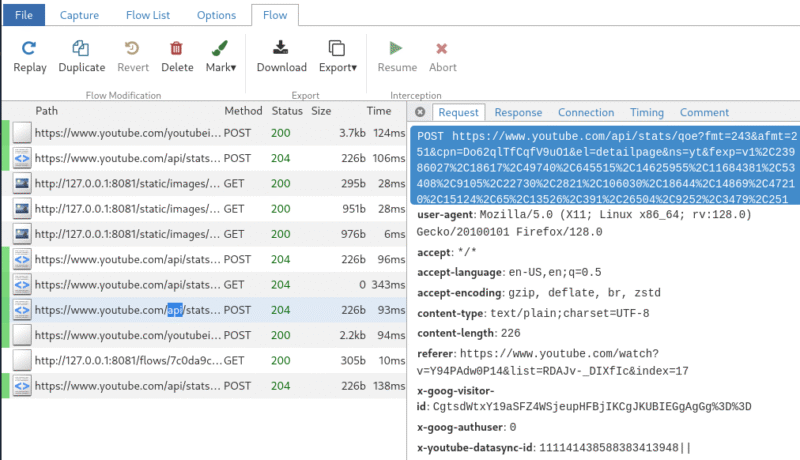Click the blank icon of the 3.7kb flow
Viewport: 800px width, 460px height.
coord(22,133)
